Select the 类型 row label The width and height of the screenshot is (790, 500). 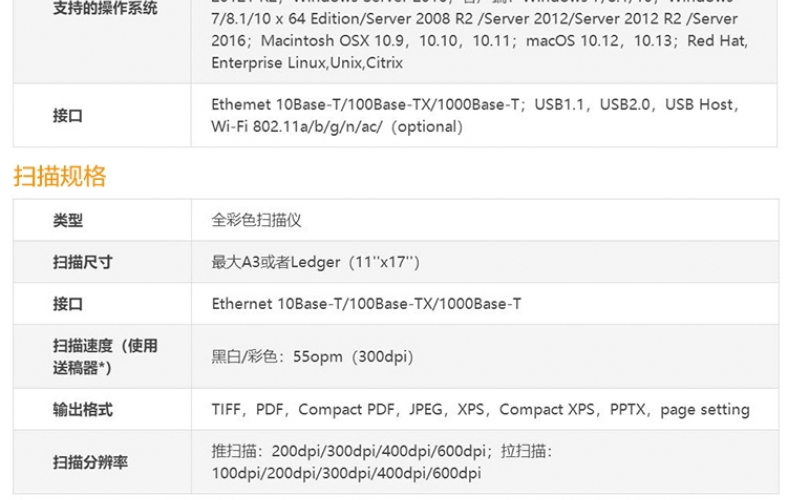point(68,220)
